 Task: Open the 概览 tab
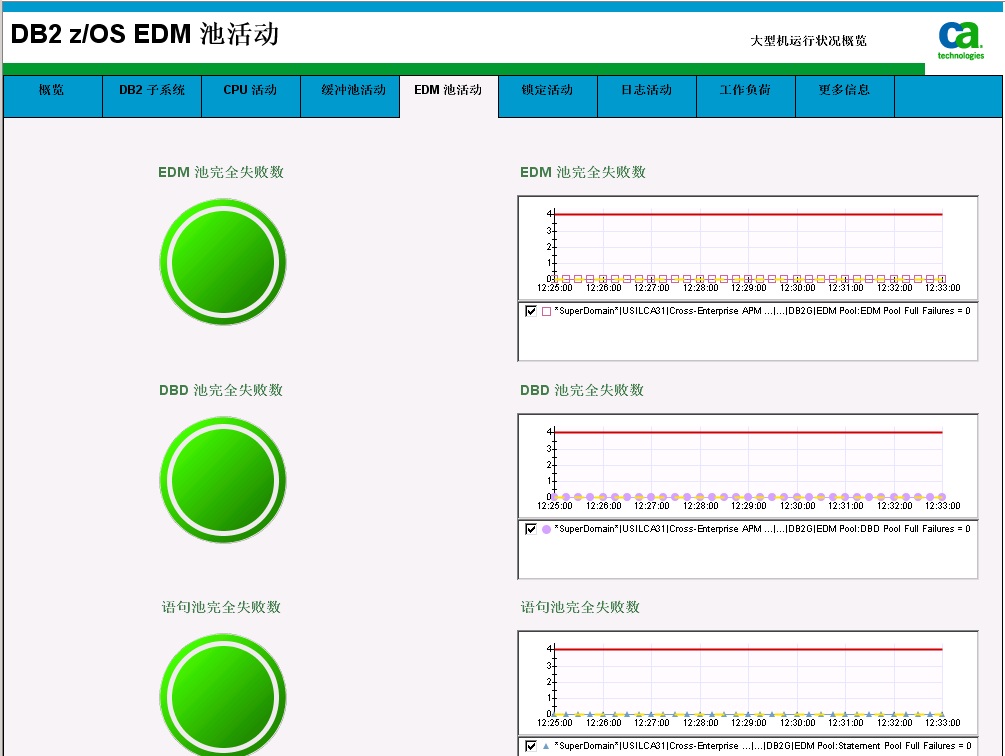pos(53,96)
